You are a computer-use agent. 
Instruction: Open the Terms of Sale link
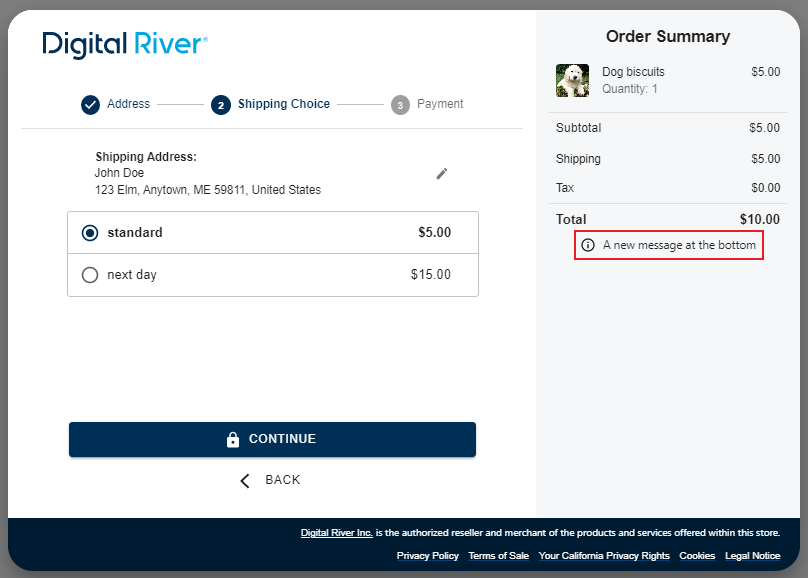[498, 556]
